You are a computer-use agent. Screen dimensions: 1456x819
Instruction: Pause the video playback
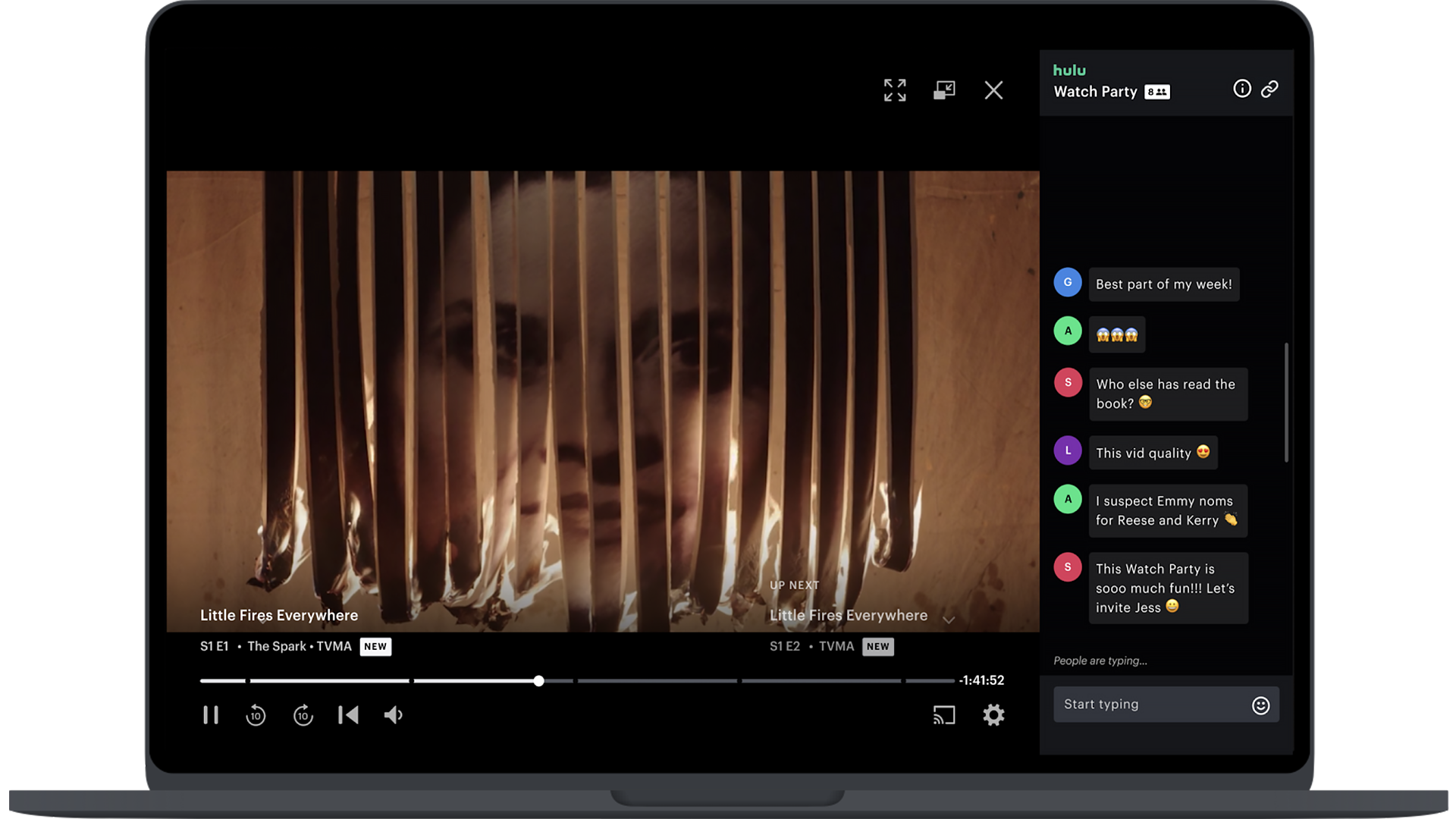211,715
